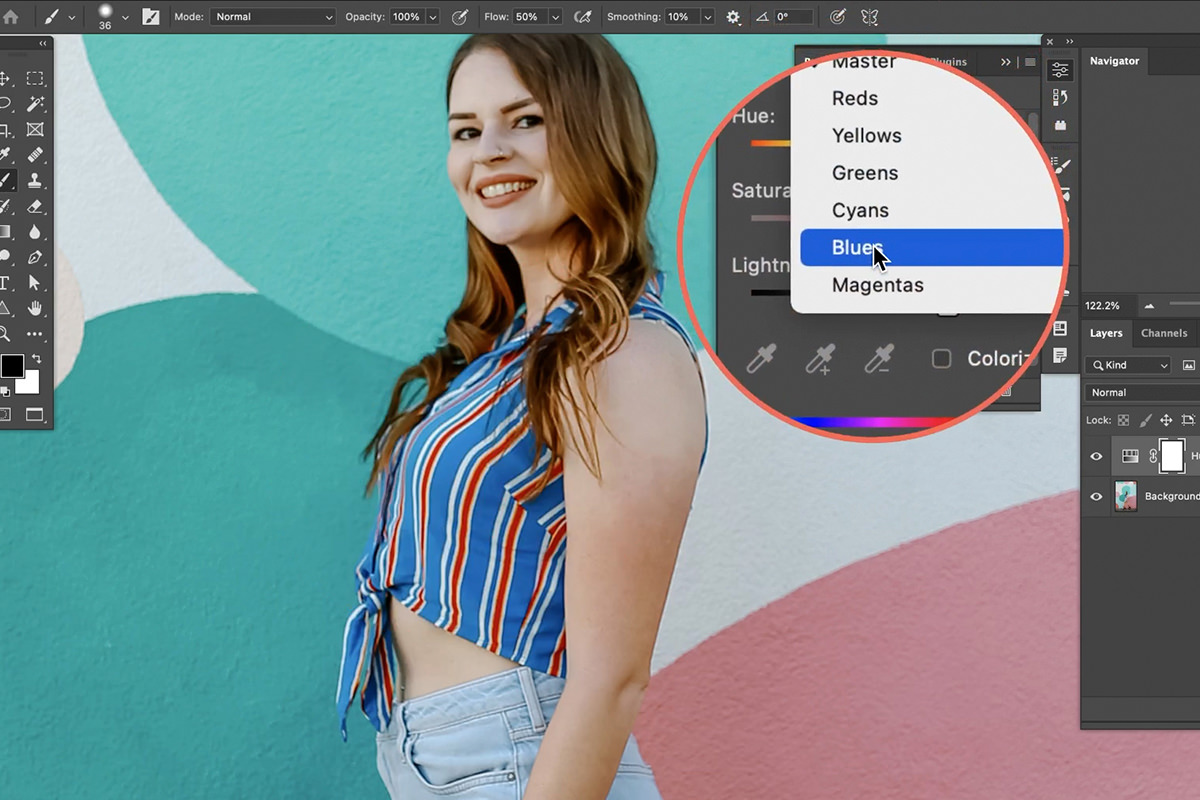Click the Navigator zoom out mountain icon
This screenshot has width=1200, height=800.
[1149, 305]
